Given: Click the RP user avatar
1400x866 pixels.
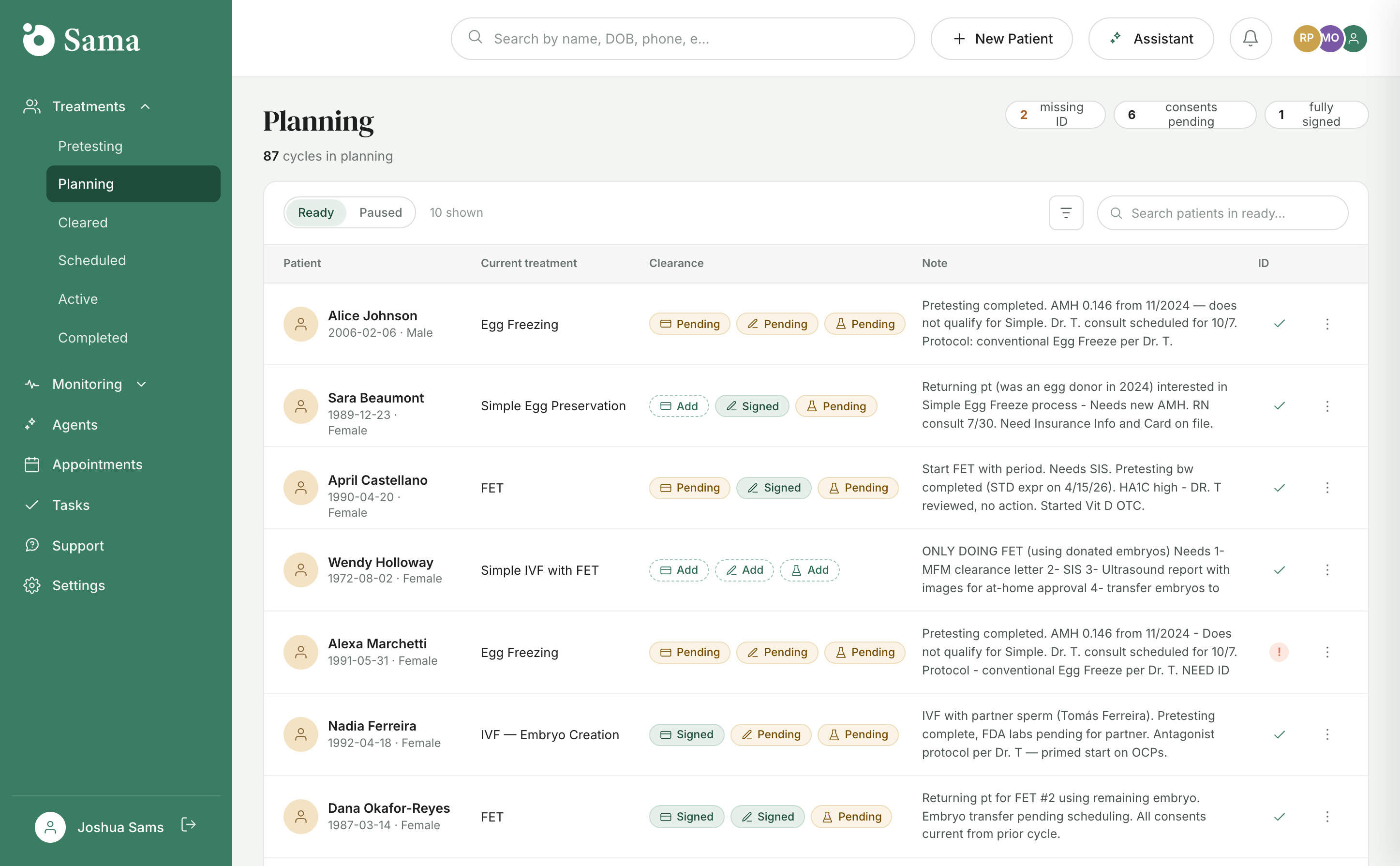Looking at the screenshot, I should [1306, 38].
